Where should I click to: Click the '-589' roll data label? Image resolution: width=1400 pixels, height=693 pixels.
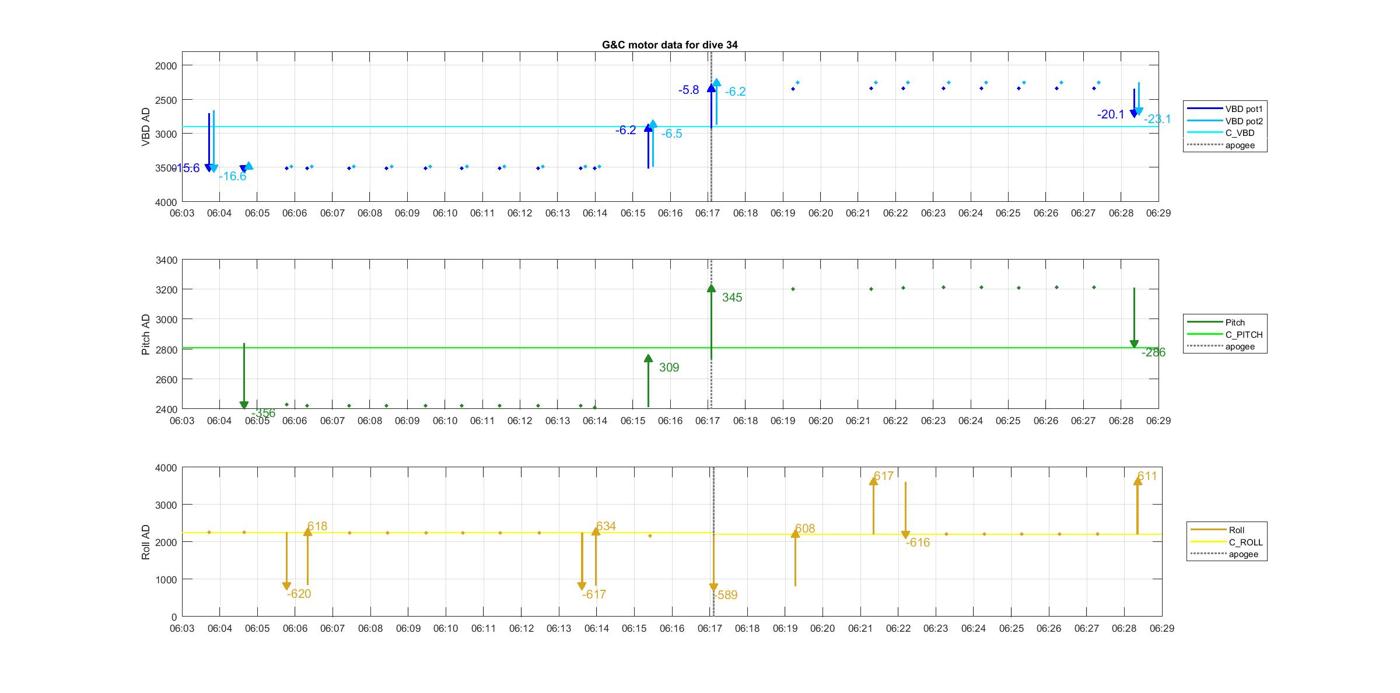(726, 595)
